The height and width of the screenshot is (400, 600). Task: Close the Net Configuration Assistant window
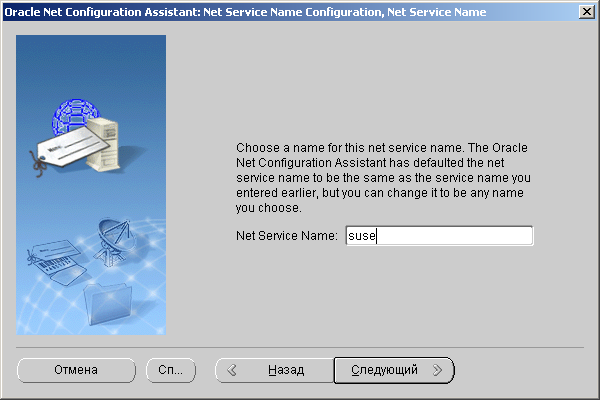tap(587, 12)
